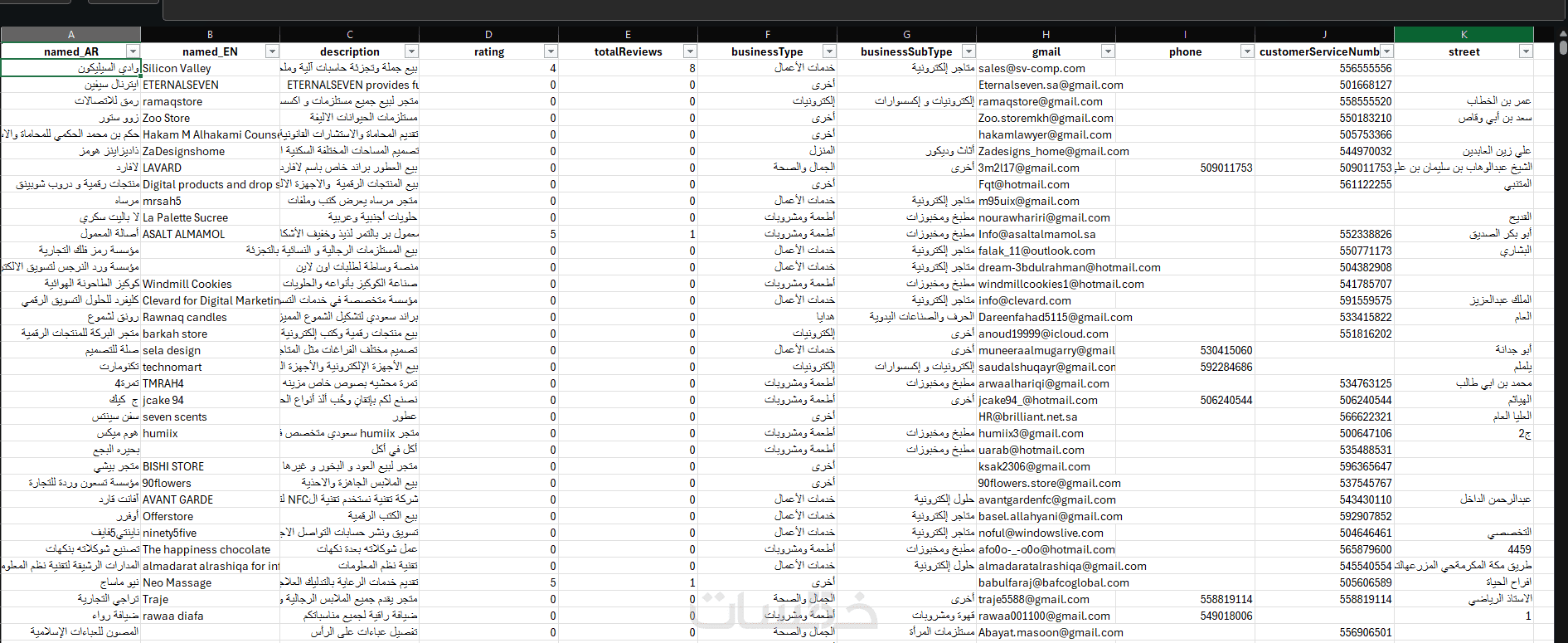The height and width of the screenshot is (643, 1568).
Task: Select the 'Rawnaq candles' cell
Action: click(x=211, y=317)
